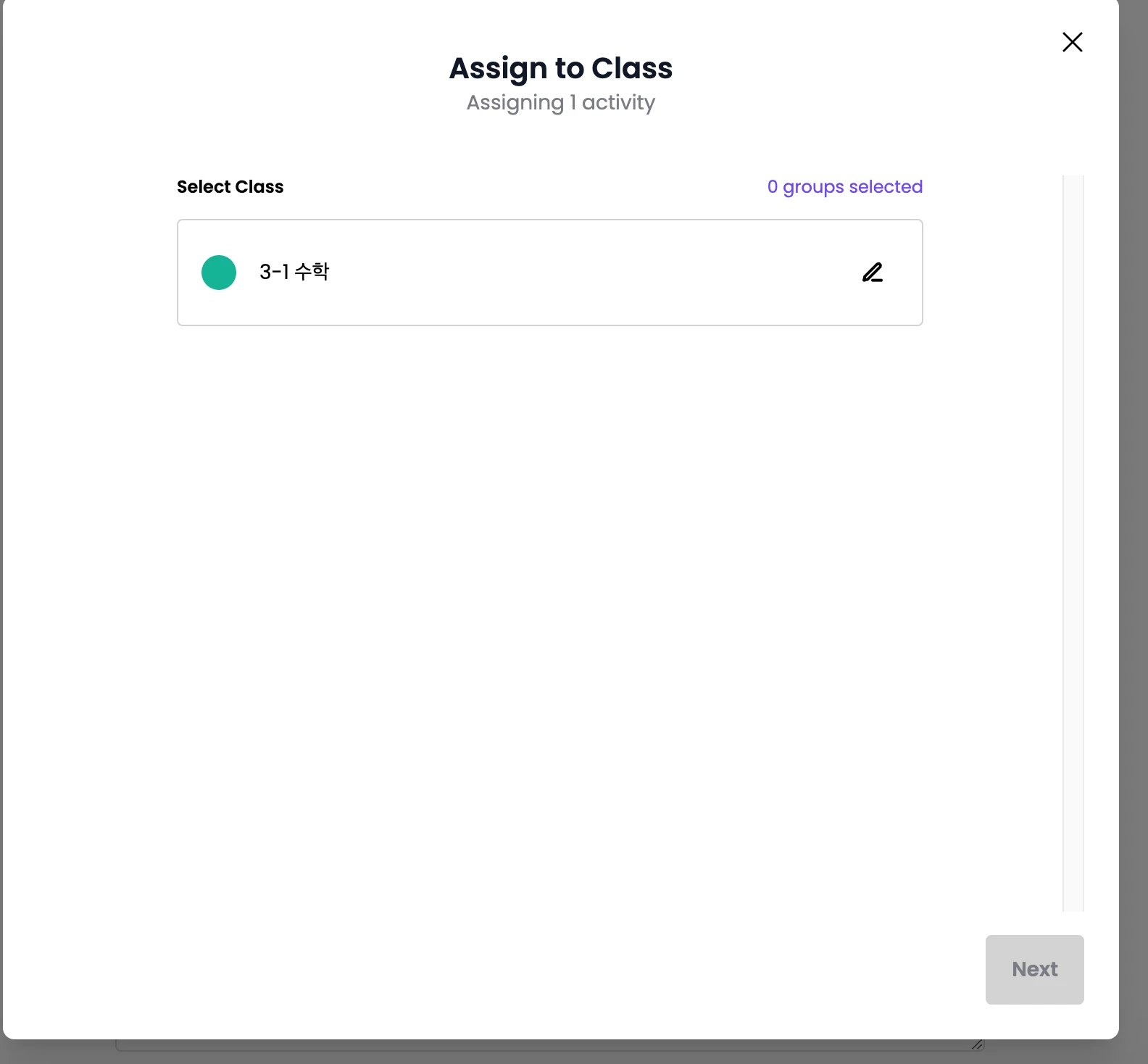Click the '3-1' prefix of the class name
The height and width of the screenshot is (1064, 1148).
[x=274, y=272]
